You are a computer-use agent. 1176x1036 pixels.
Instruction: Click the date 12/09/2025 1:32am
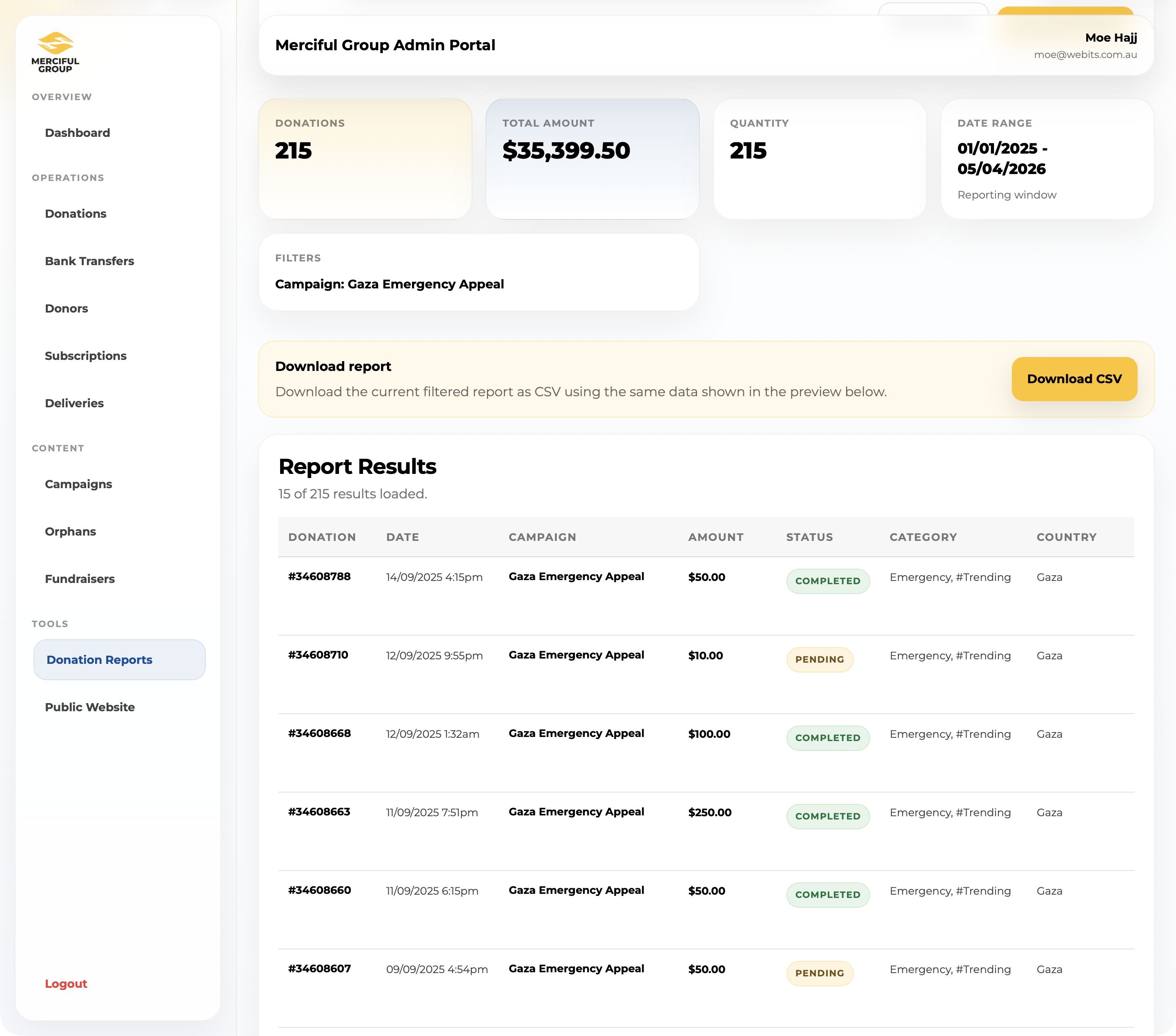[433, 734]
